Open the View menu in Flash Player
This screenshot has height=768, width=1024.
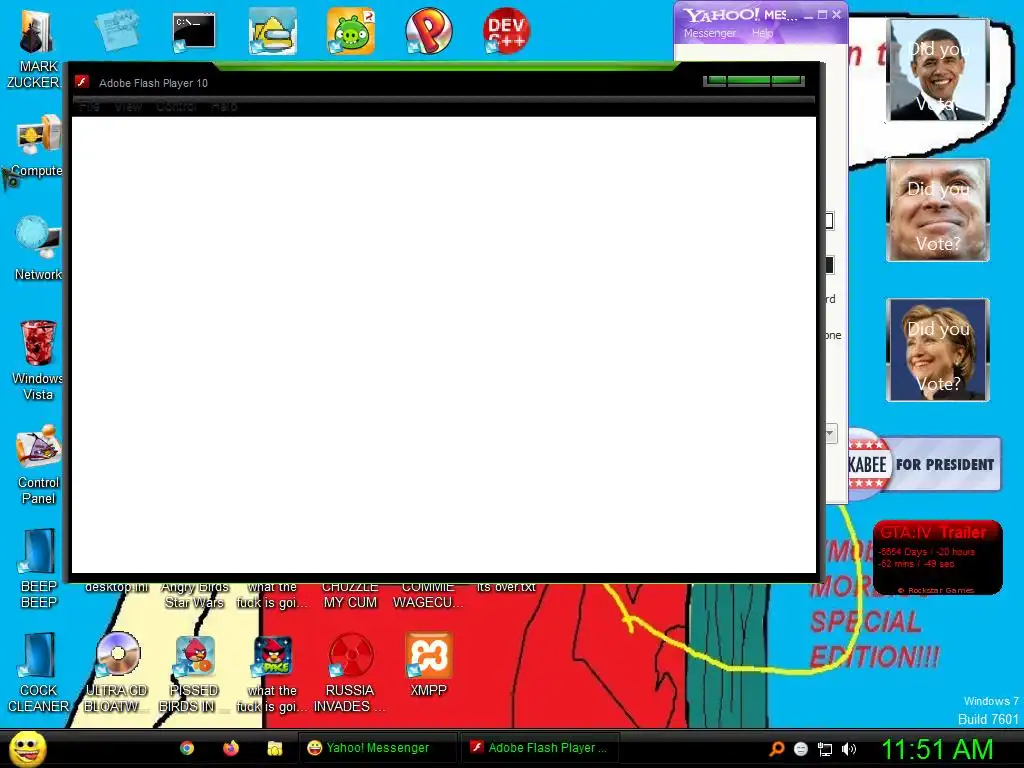[x=128, y=106]
